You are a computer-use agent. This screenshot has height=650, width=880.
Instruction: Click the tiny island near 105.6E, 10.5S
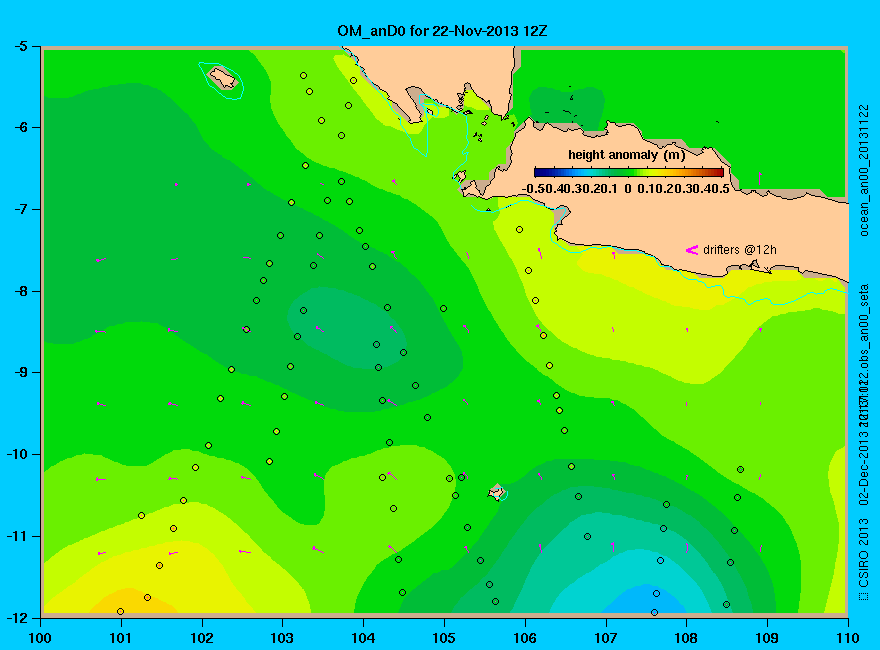coord(497,492)
